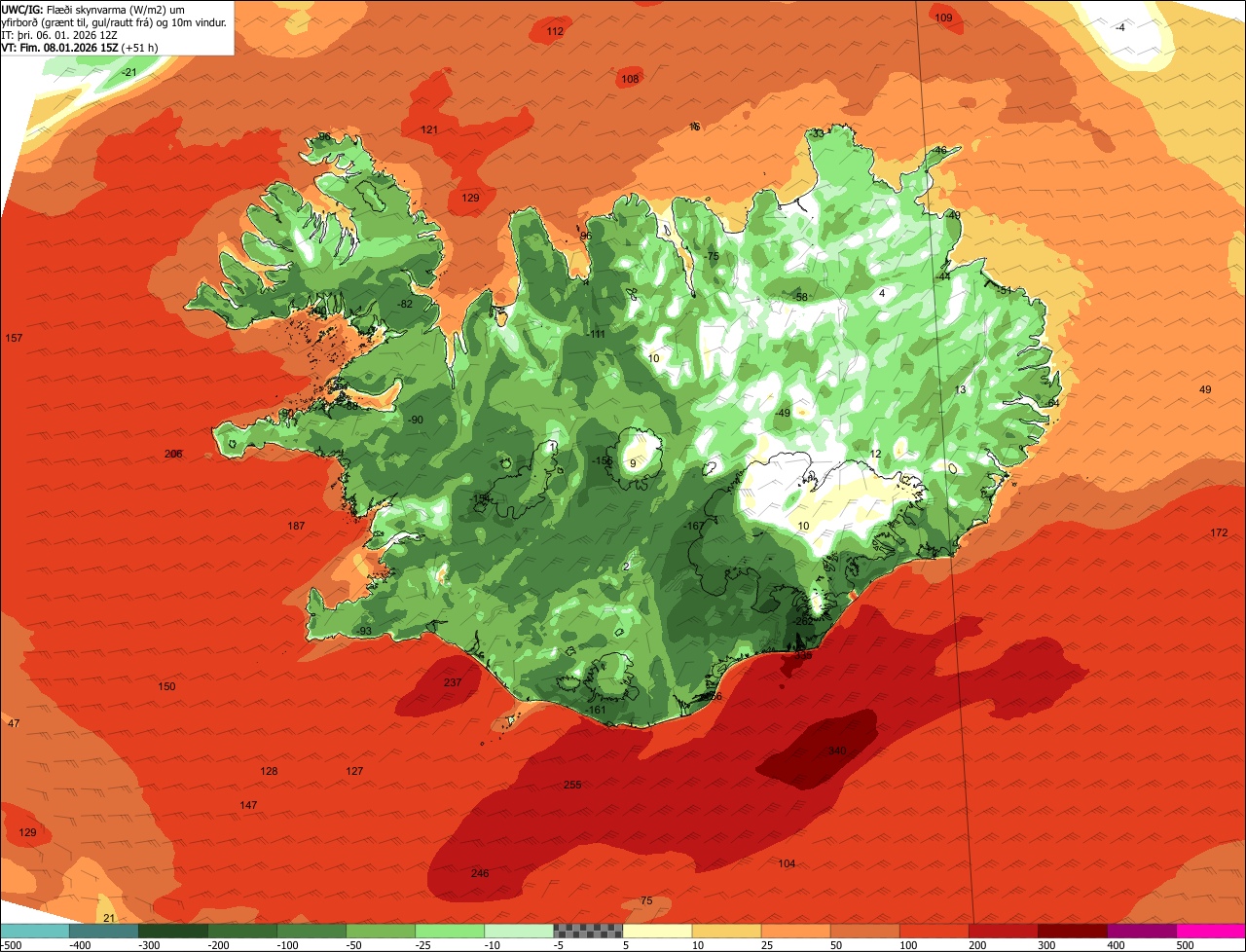Click the -100 medium green legend swatch
The width and height of the screenshot is (1246, 952).
[311, 931]
